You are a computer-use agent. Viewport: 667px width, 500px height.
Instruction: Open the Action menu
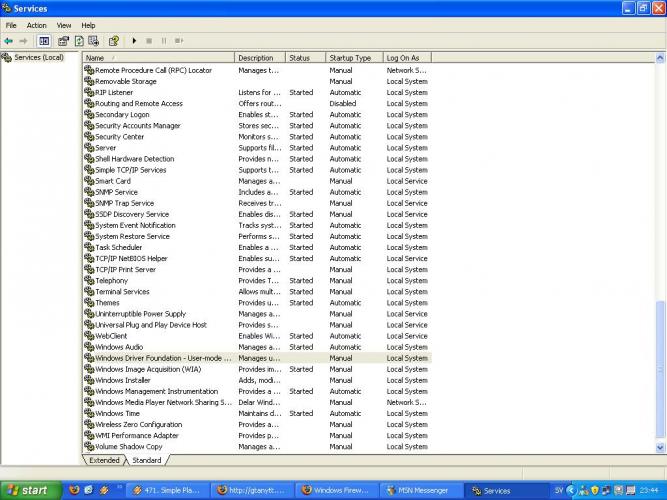37,25
